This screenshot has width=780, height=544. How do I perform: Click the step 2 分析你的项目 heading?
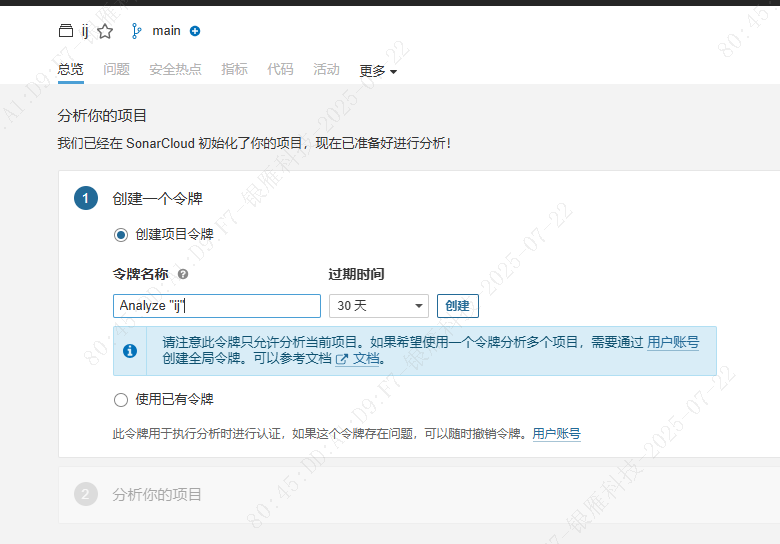click(x=157, y=495)
